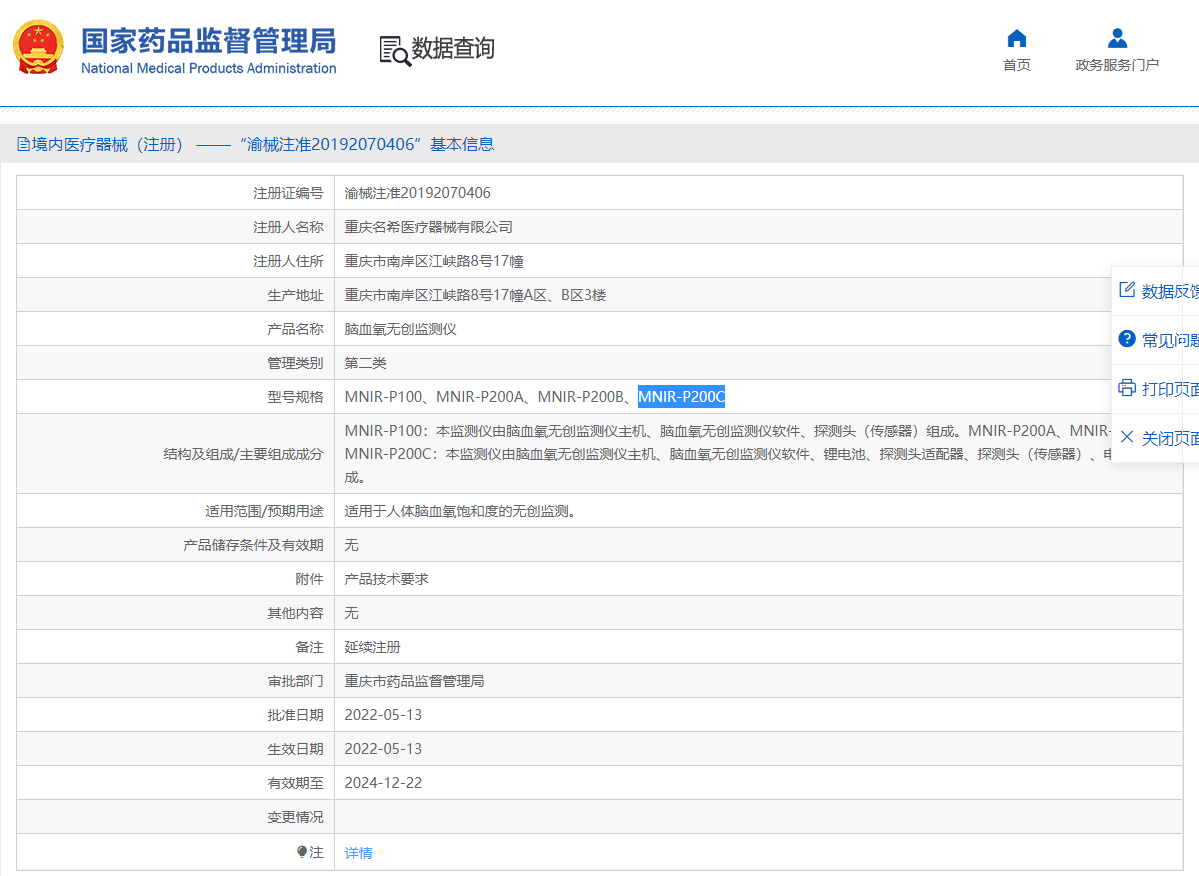The image size is (1199, 876).
Task: Select 打印页面 in the side panel
Action: (1170, 389)
